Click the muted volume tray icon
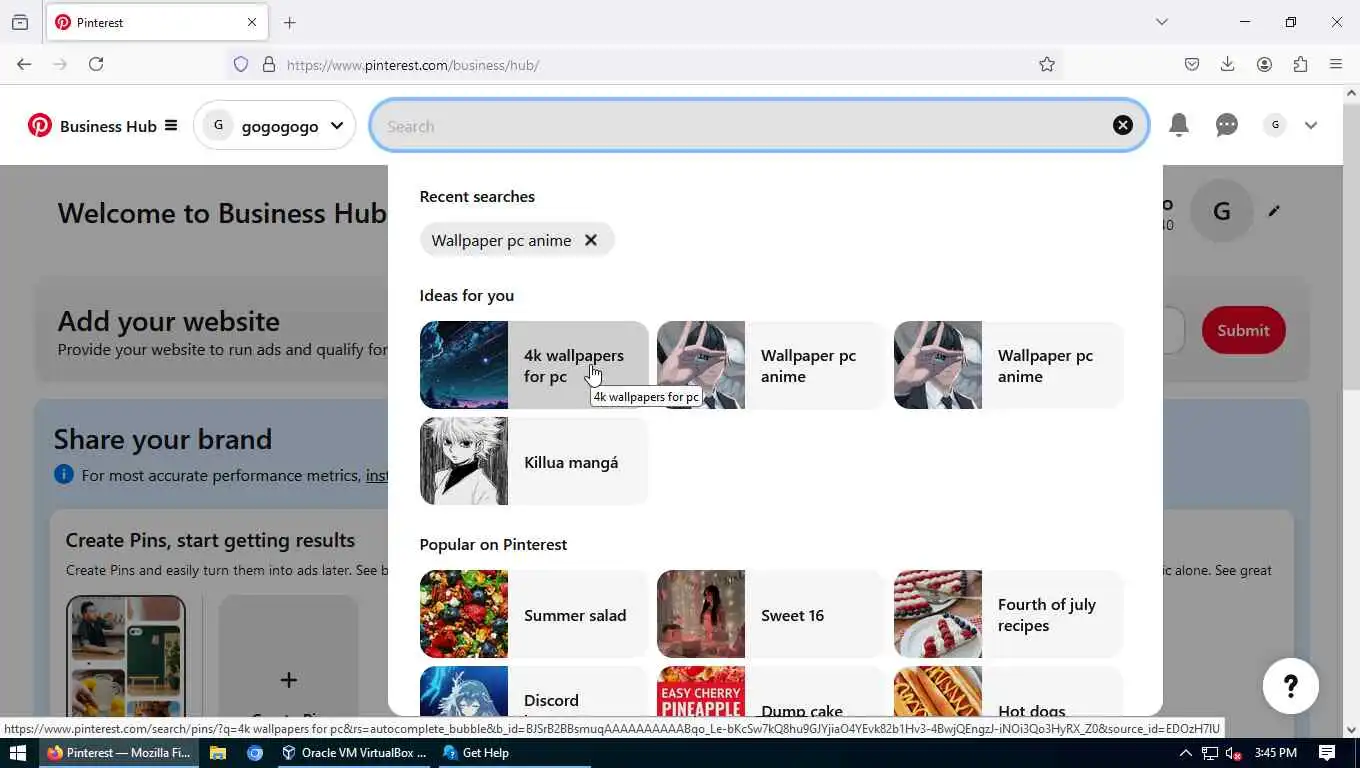The height and width of the screenshot is (768, 1360). (x=1234, y=753)
